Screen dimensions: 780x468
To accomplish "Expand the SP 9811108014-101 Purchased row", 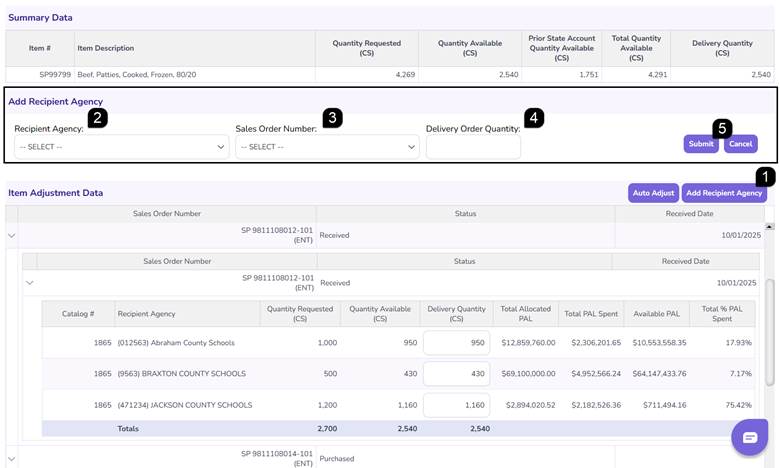I will click(11, 459).
